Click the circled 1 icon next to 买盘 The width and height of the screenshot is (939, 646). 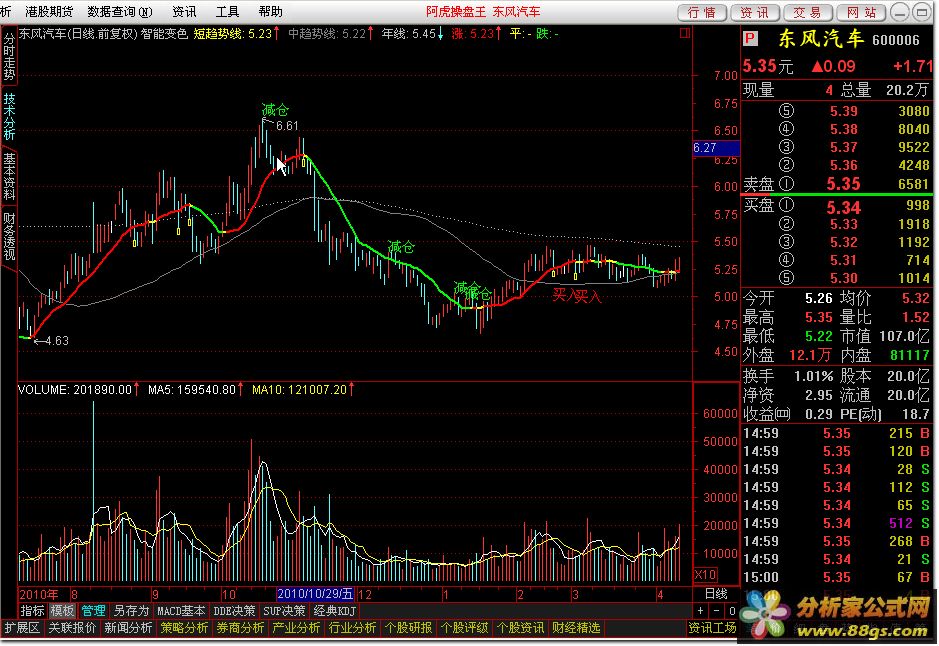click(x=786, y=205)
